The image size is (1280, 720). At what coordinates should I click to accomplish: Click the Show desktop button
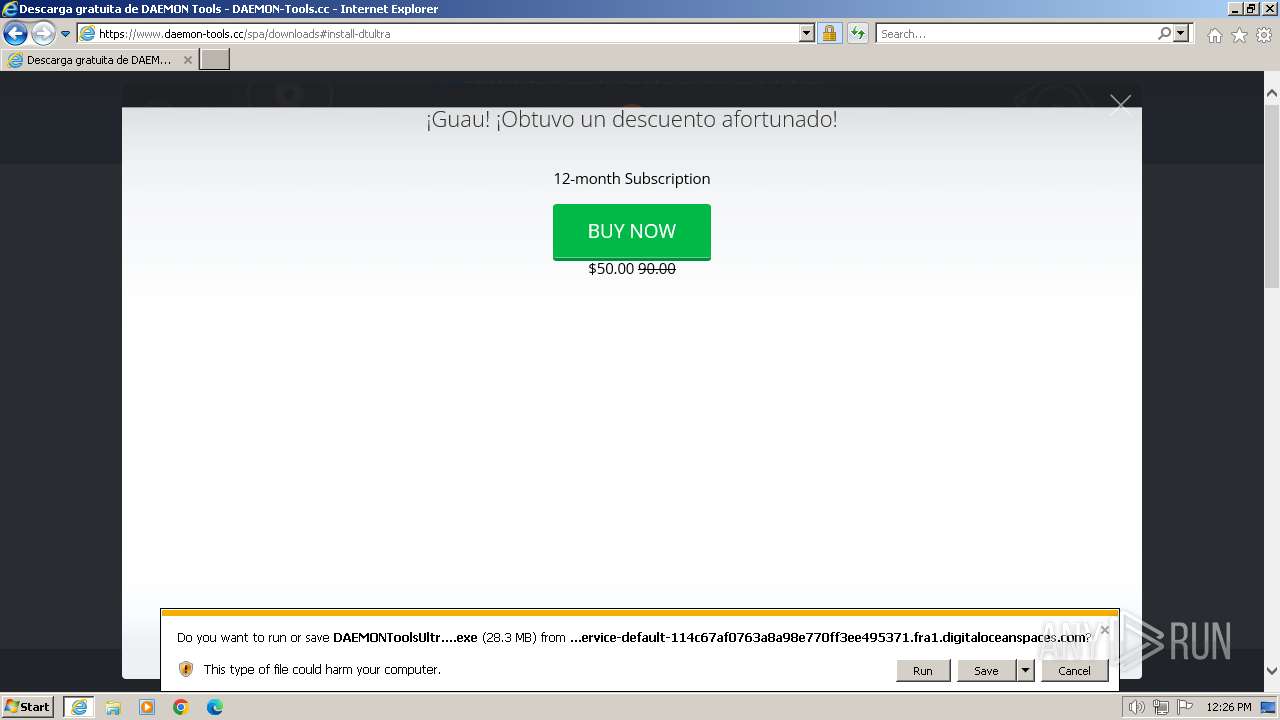click(x=1269, y=707)
